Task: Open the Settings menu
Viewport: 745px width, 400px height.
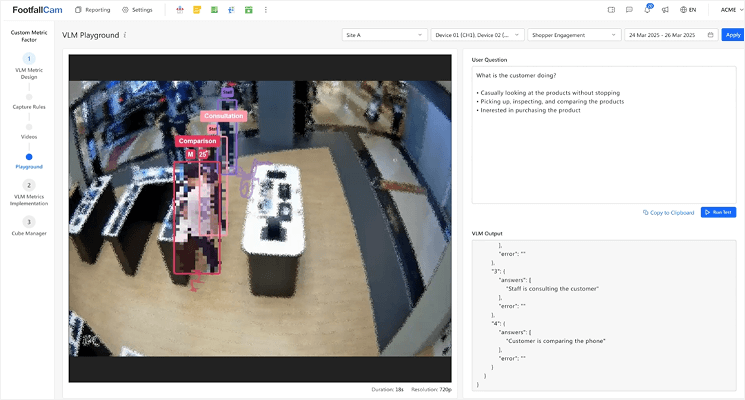Action: coord(137,10)
